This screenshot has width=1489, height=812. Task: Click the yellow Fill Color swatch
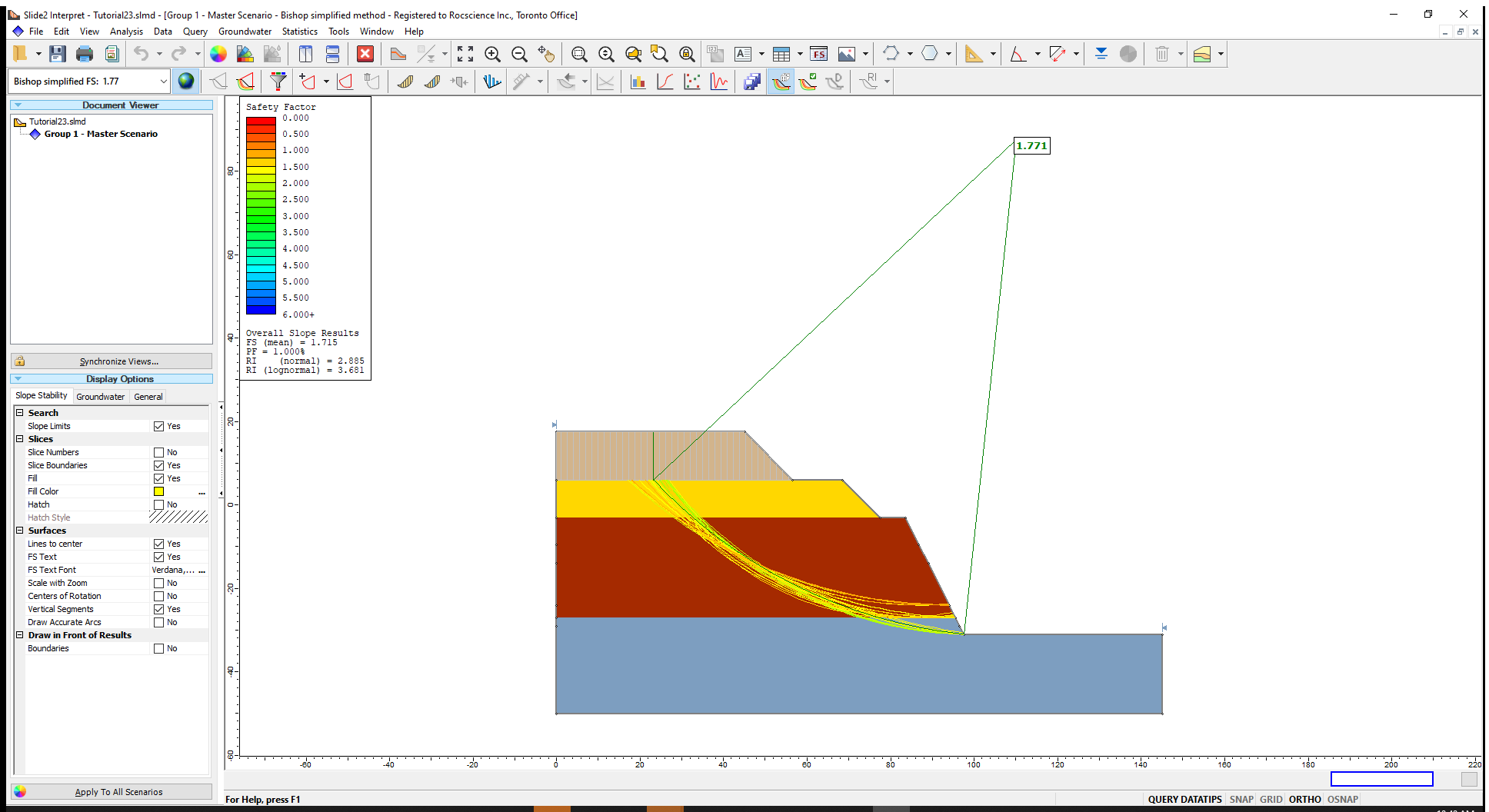click(x=158, y=491)
